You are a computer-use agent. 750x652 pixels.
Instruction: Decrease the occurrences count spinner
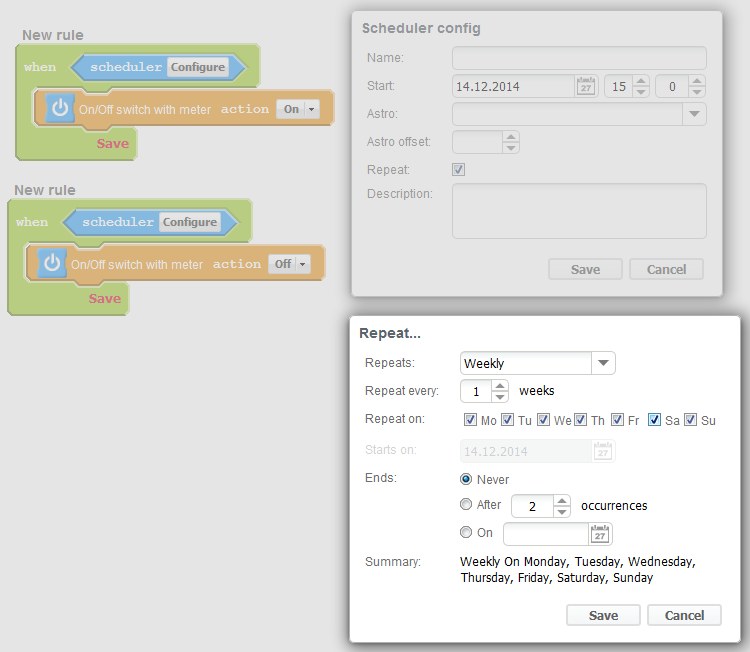pos(562,512)
